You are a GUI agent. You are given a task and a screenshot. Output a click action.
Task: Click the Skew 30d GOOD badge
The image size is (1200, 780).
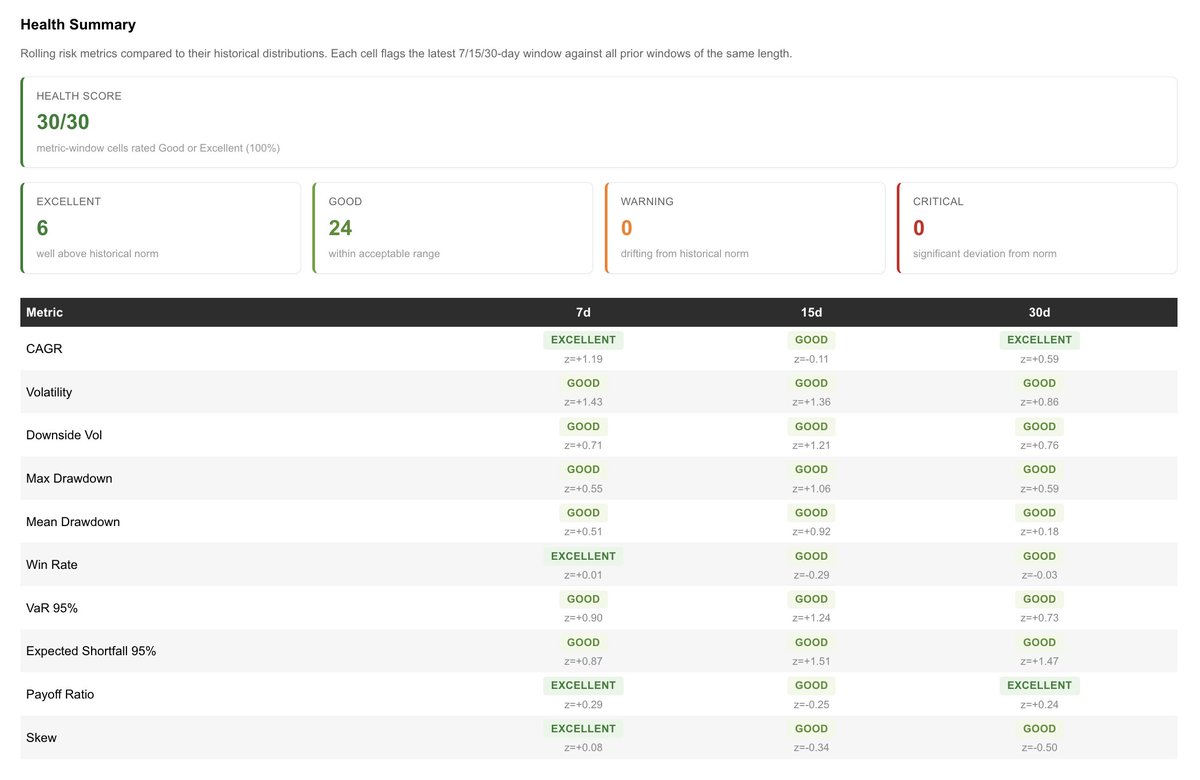1039,728
